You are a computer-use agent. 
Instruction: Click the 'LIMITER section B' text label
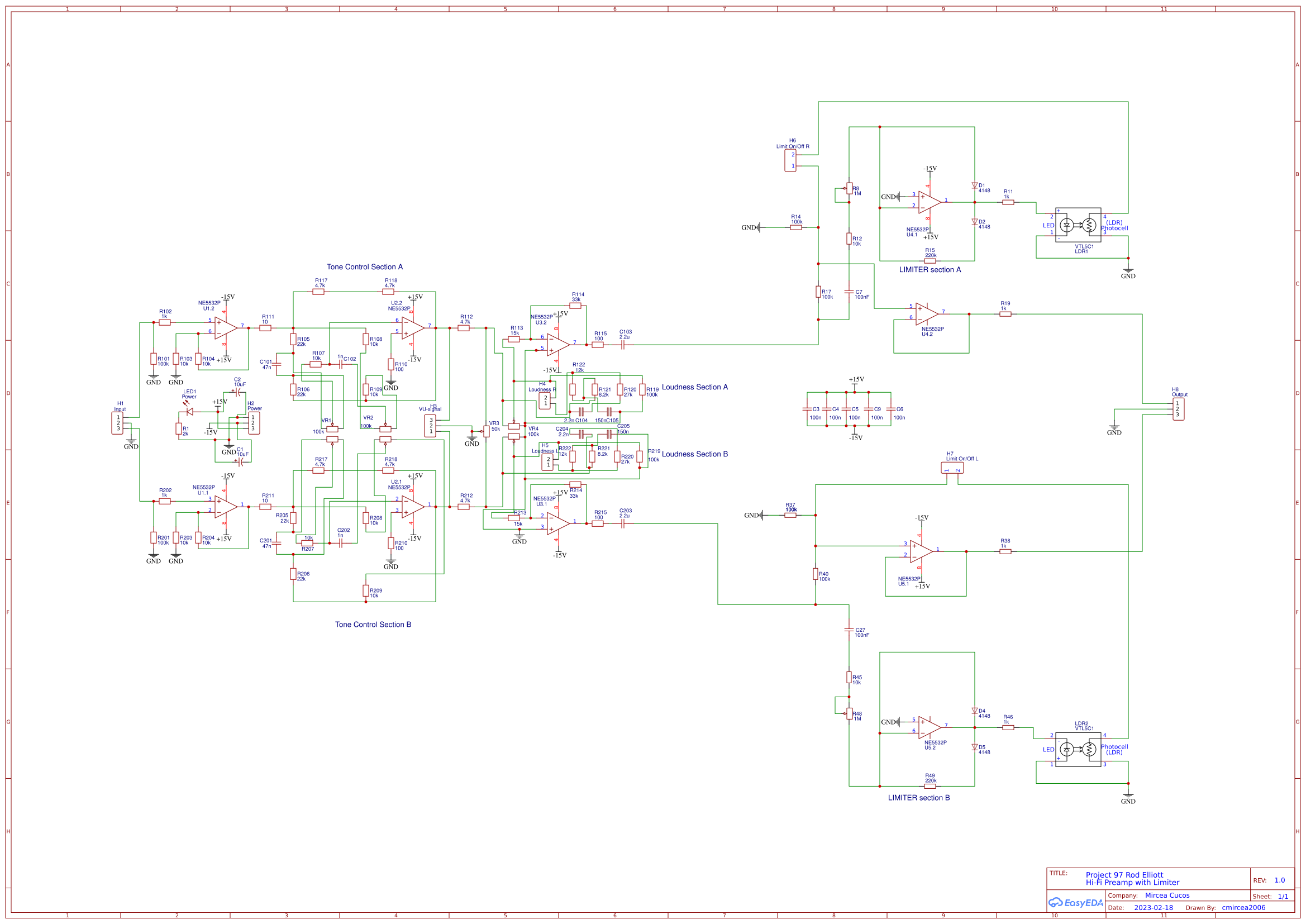point(919,798)
